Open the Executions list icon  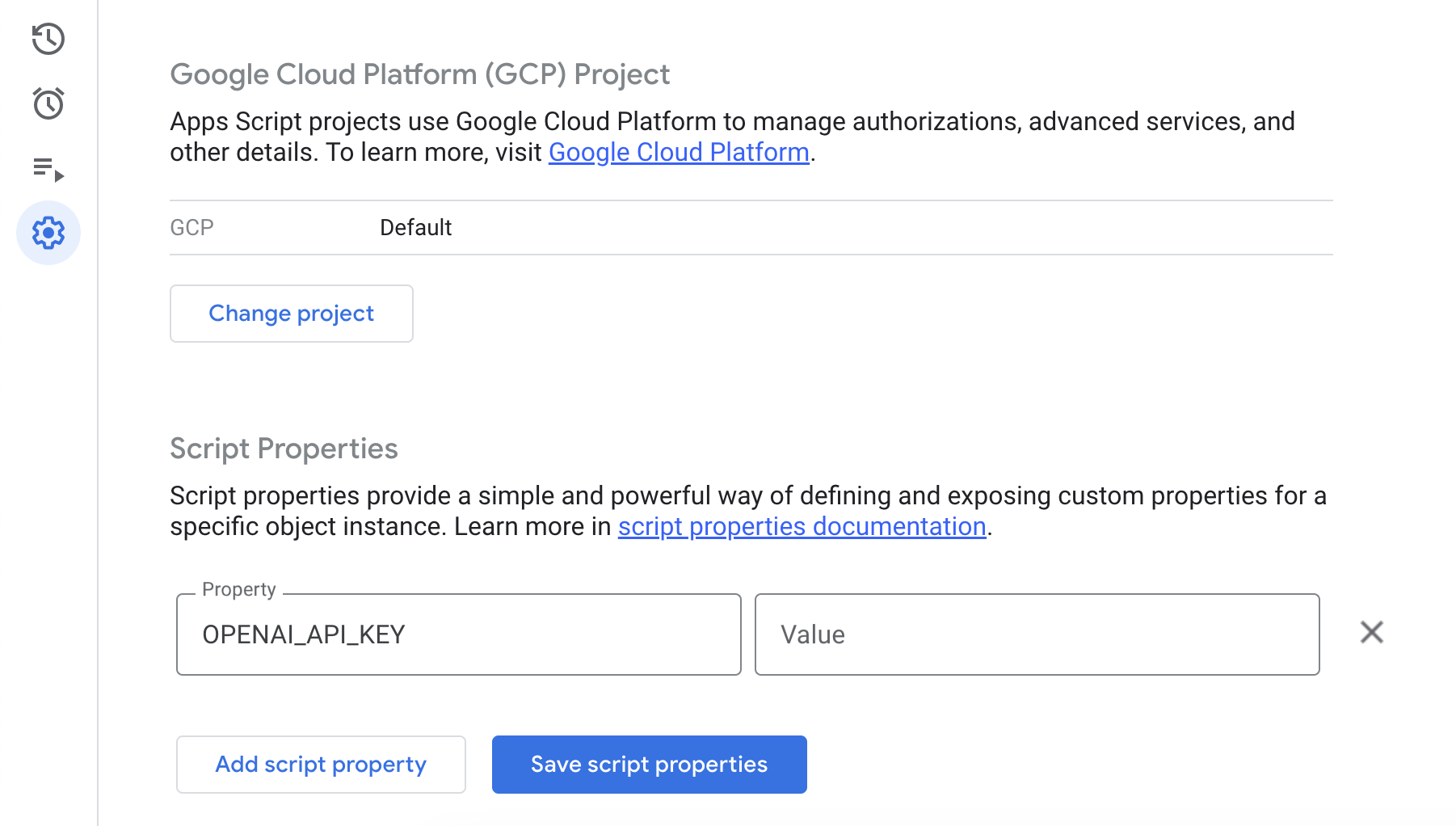pyautogui.click(x=48, y=169)
